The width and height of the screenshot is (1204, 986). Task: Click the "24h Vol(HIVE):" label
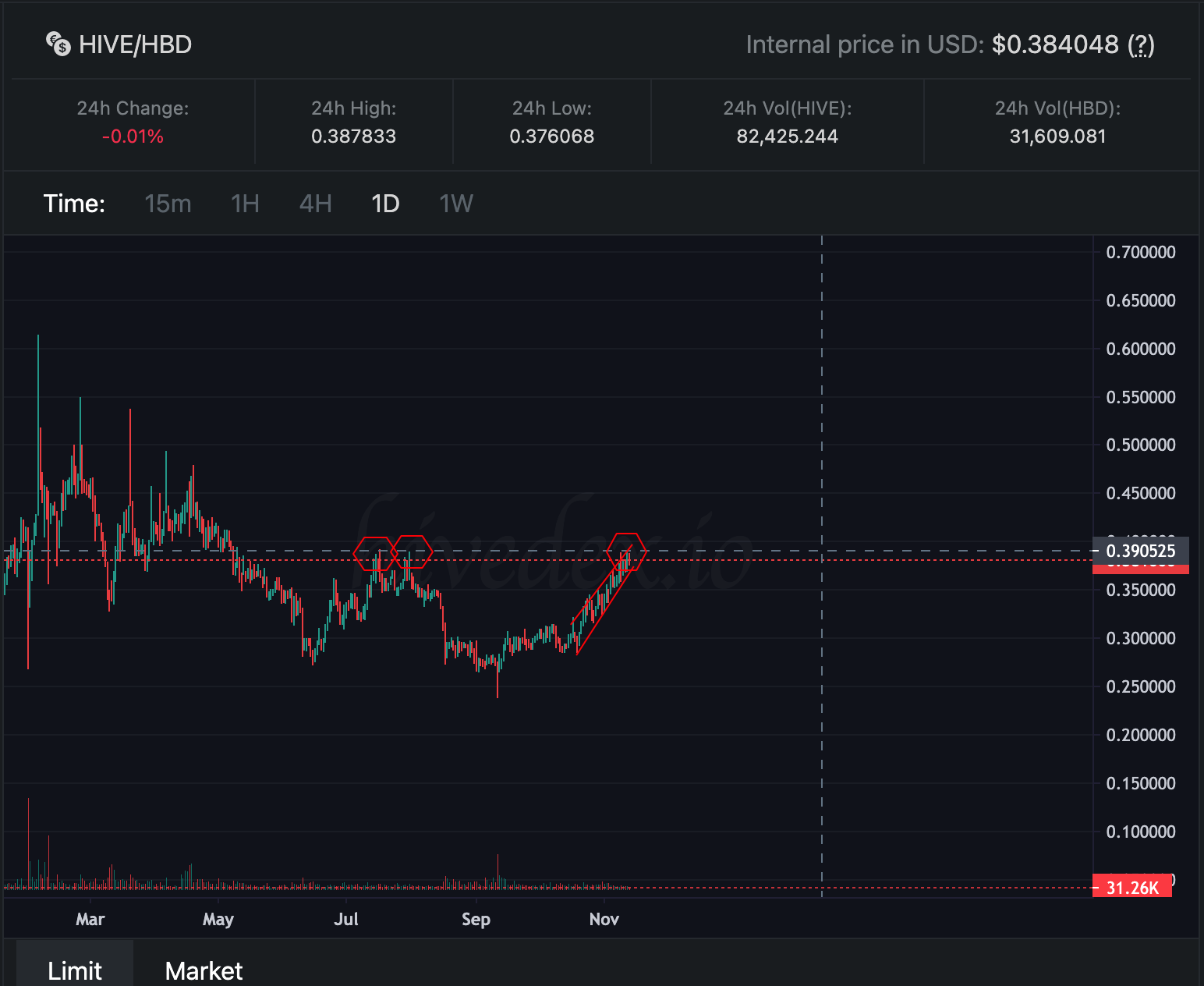click(x=788, y=108)
